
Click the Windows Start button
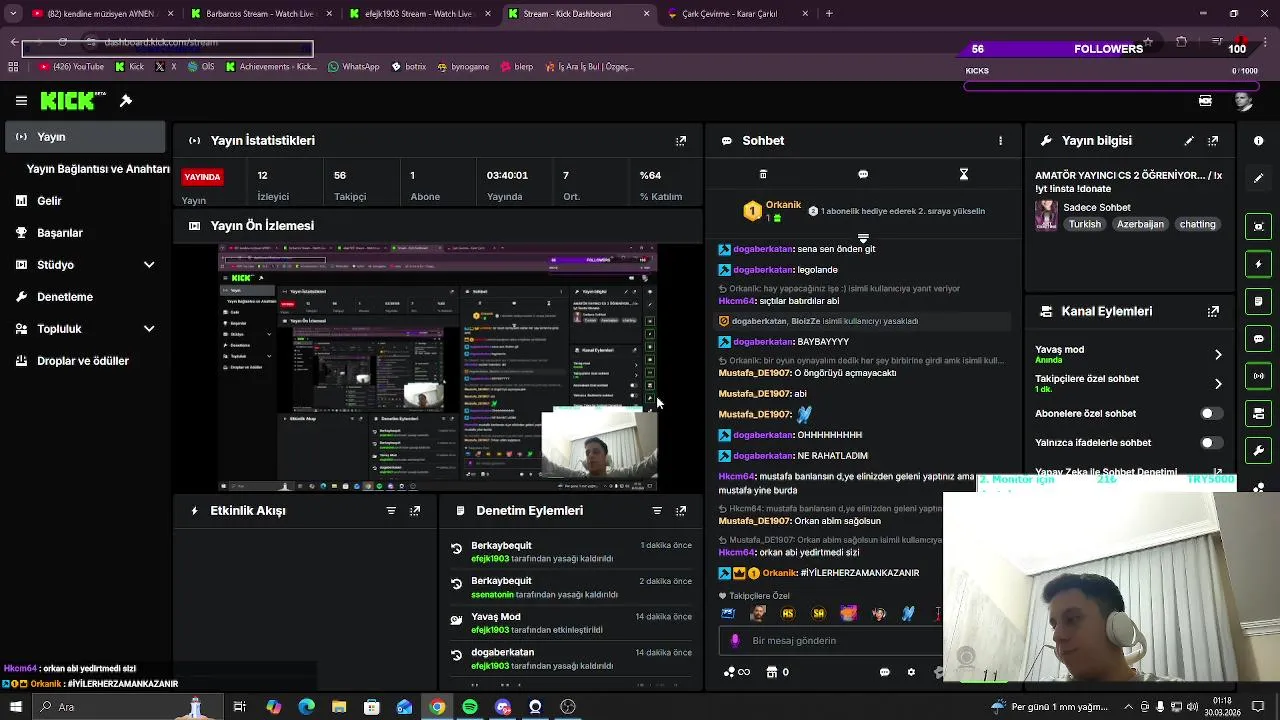[x=15, y=707]
